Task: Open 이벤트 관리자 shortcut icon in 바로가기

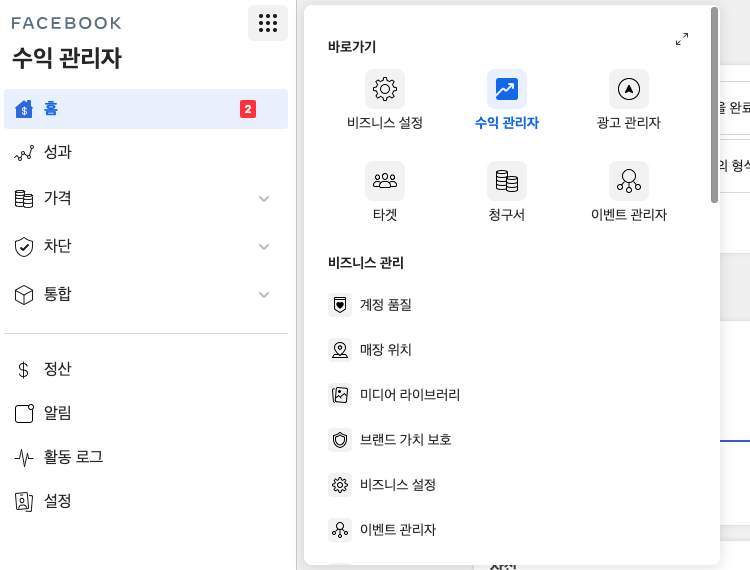Action: click(629, 181)
